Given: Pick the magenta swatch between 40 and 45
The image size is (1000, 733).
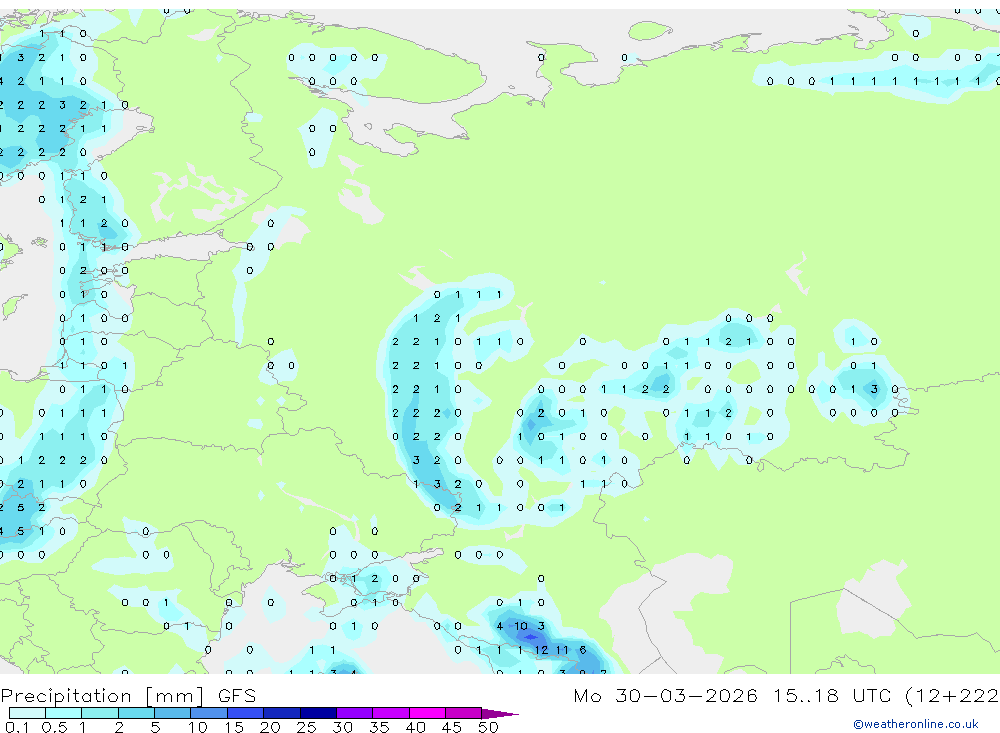Looking at the screenshot, I should pos(427,713).
